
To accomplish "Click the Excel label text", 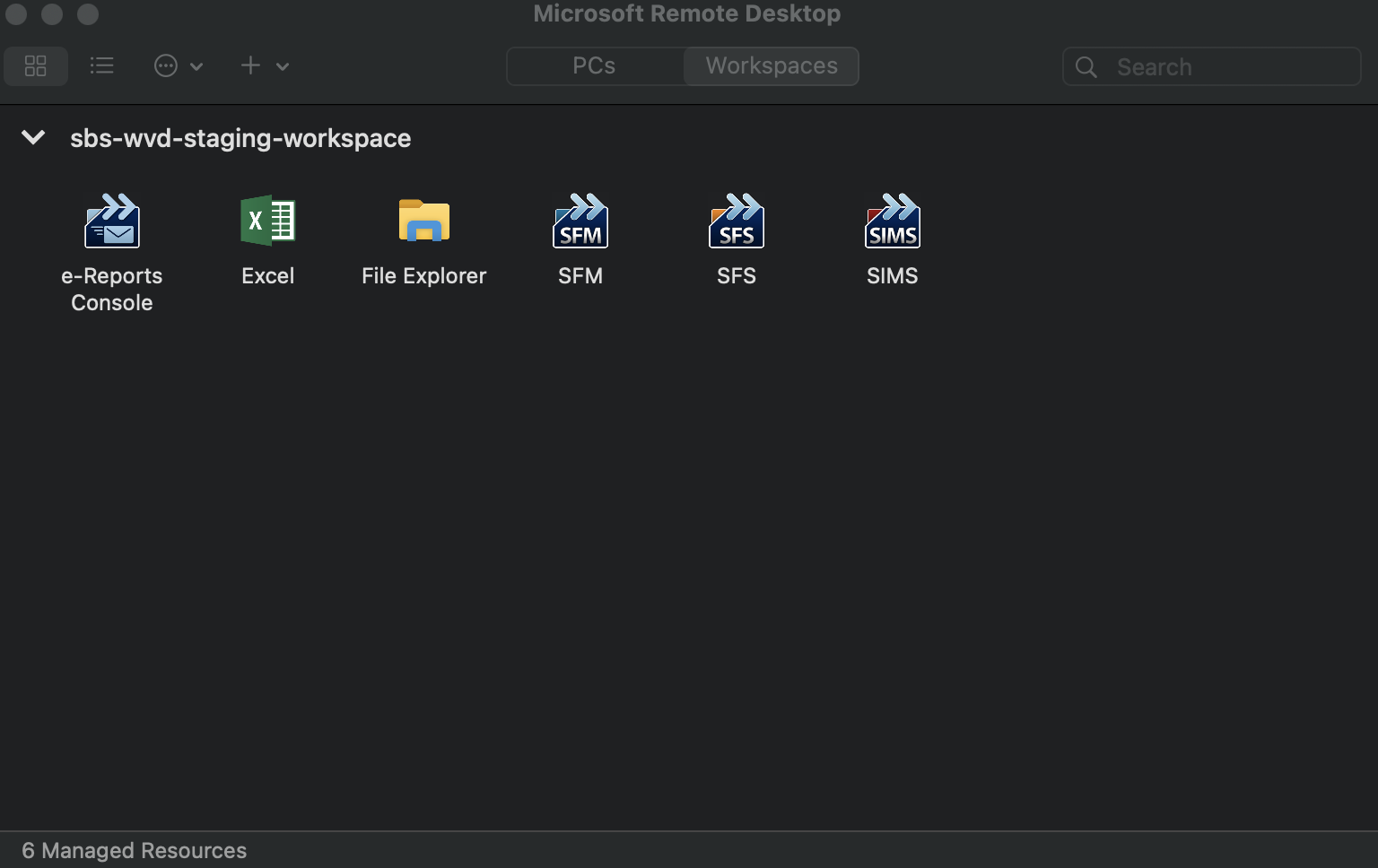I will tap(268, 276).
